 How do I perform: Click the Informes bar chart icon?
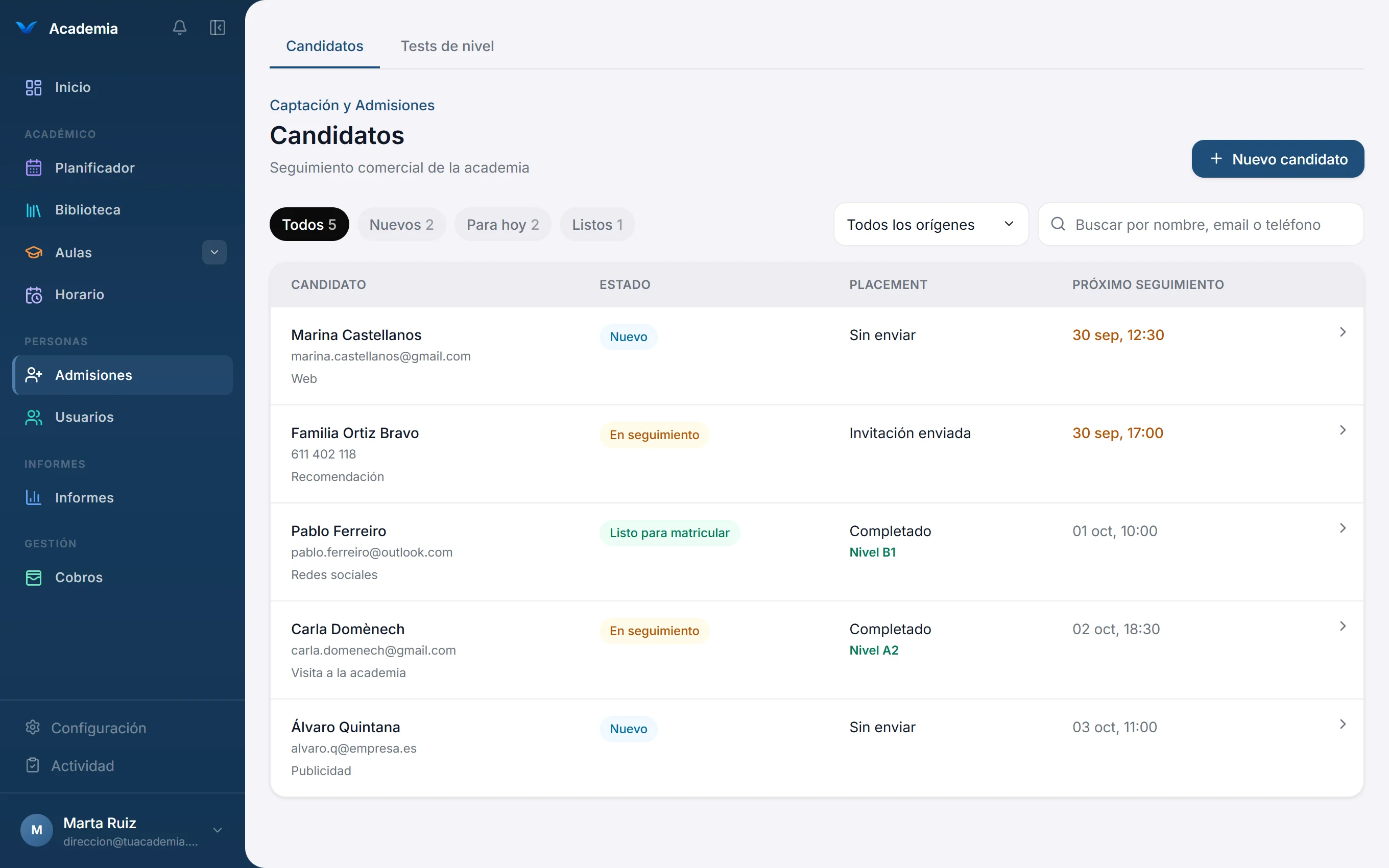pyautogui.click(x=34, y=497)
